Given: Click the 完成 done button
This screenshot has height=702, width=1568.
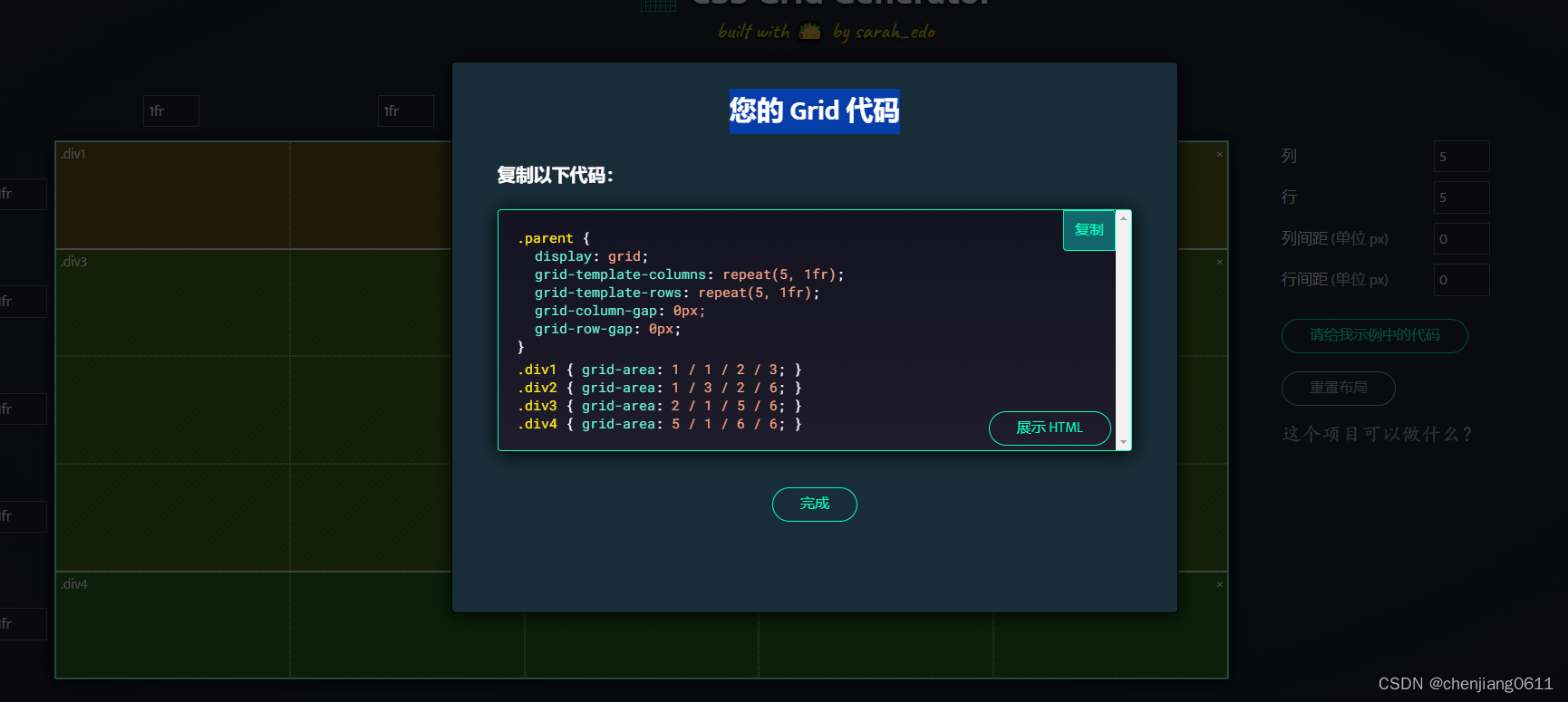Looking at the screenshot, I should click(814, 505).
